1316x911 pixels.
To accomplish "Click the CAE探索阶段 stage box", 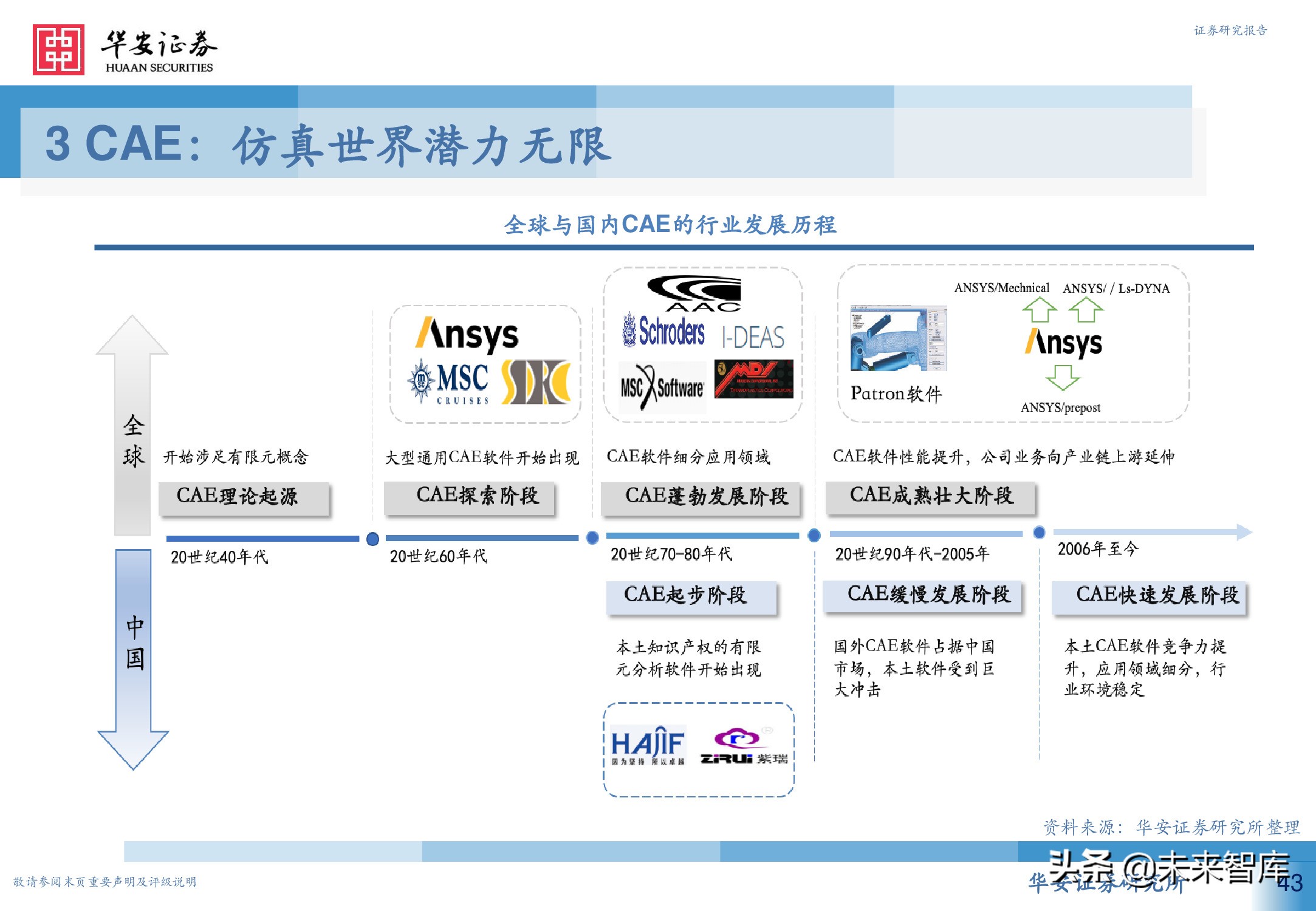I will 469,499.
